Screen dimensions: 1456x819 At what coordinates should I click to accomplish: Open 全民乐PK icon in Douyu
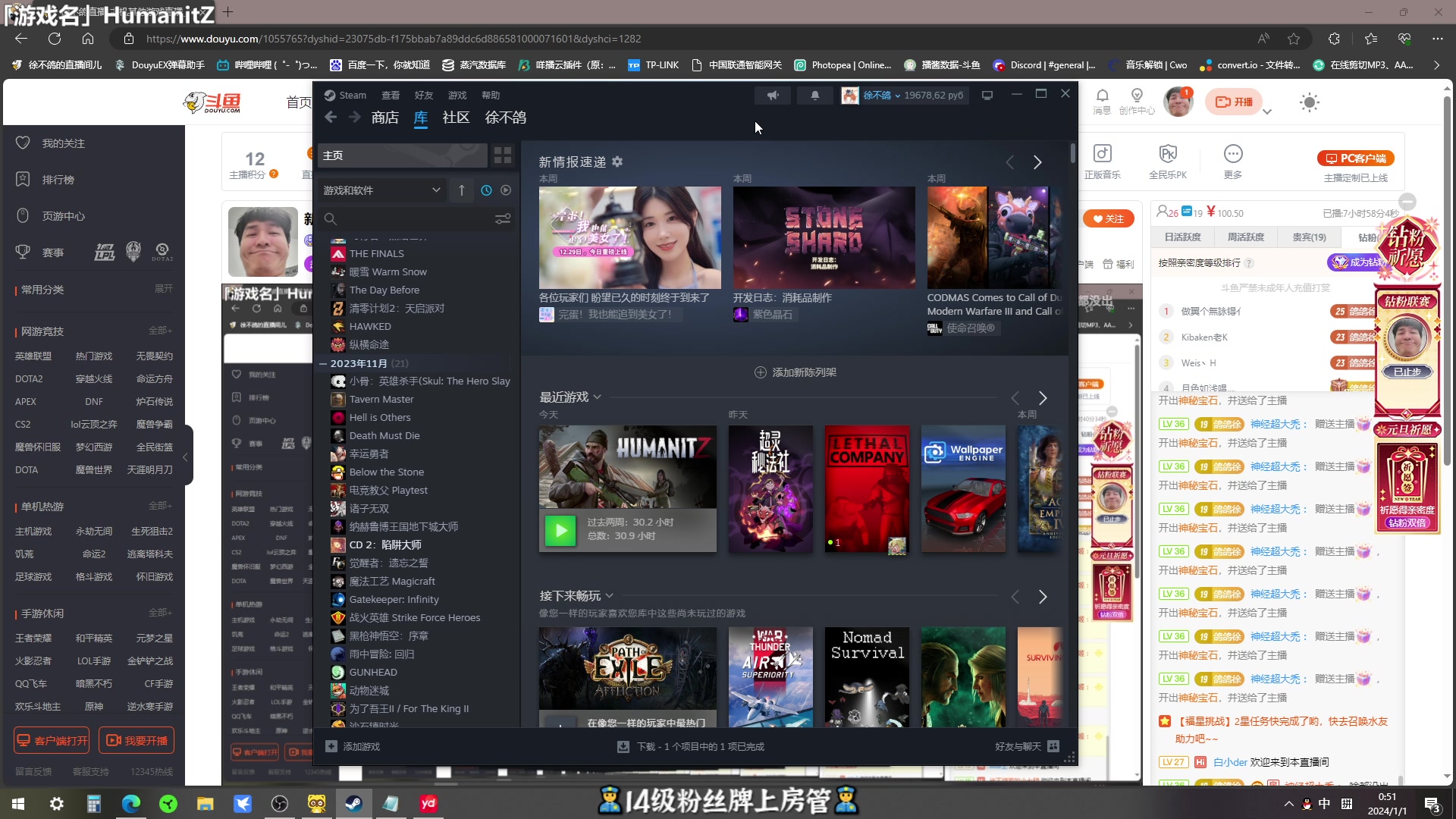point(1168,162)
